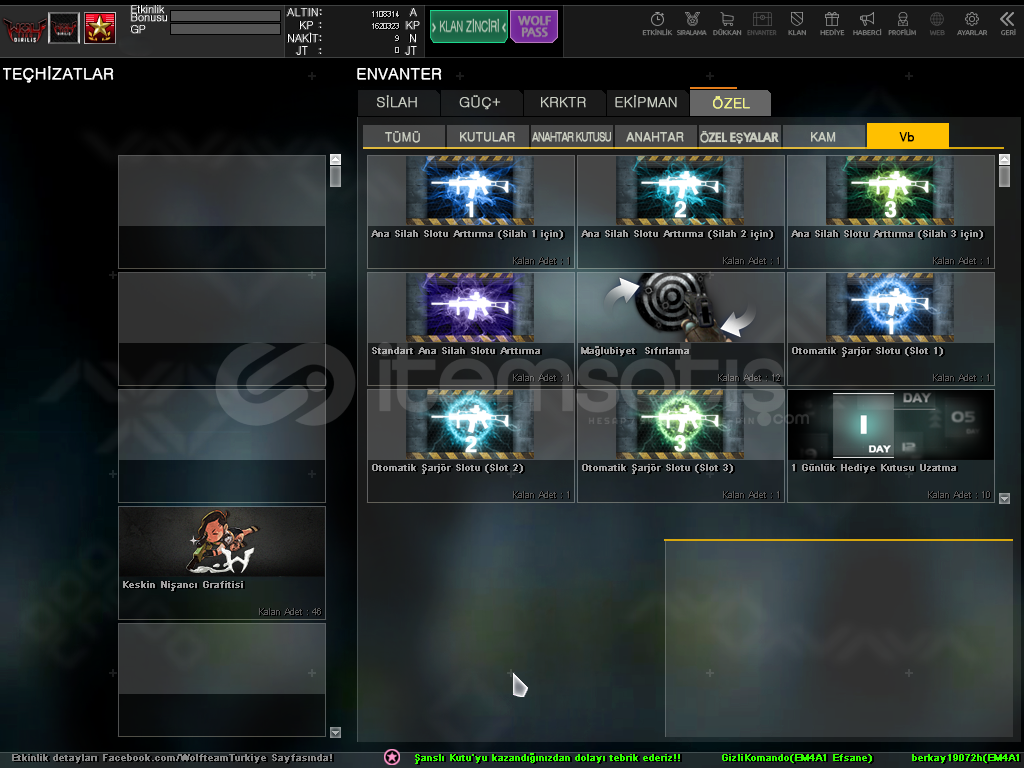Screen dimensions: 1024x768
Task: Select the KUTULAR sub-tab
Action: [x=487, y=136]
